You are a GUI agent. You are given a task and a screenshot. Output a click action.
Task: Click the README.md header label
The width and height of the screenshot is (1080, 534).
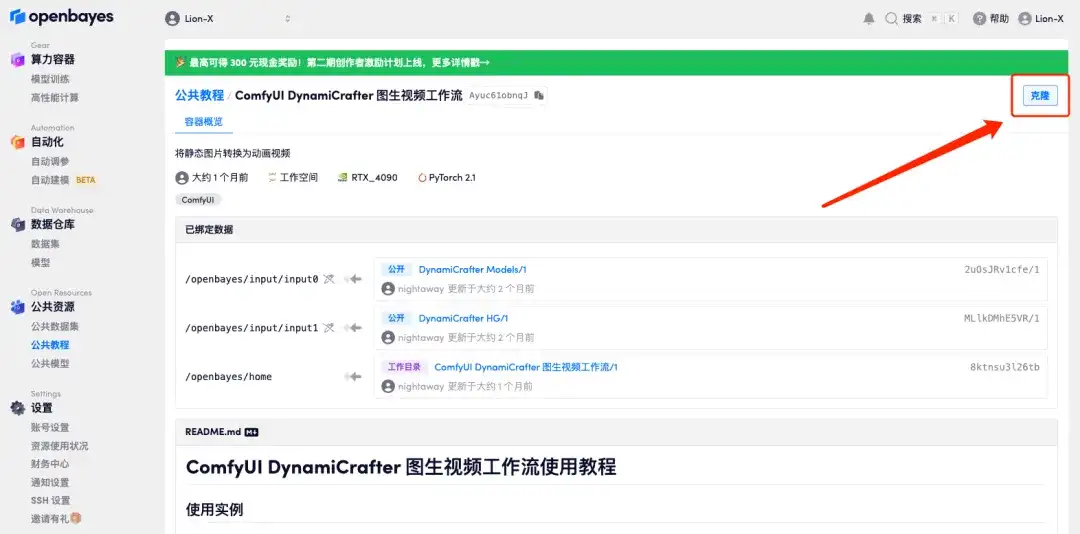[213, 432]
